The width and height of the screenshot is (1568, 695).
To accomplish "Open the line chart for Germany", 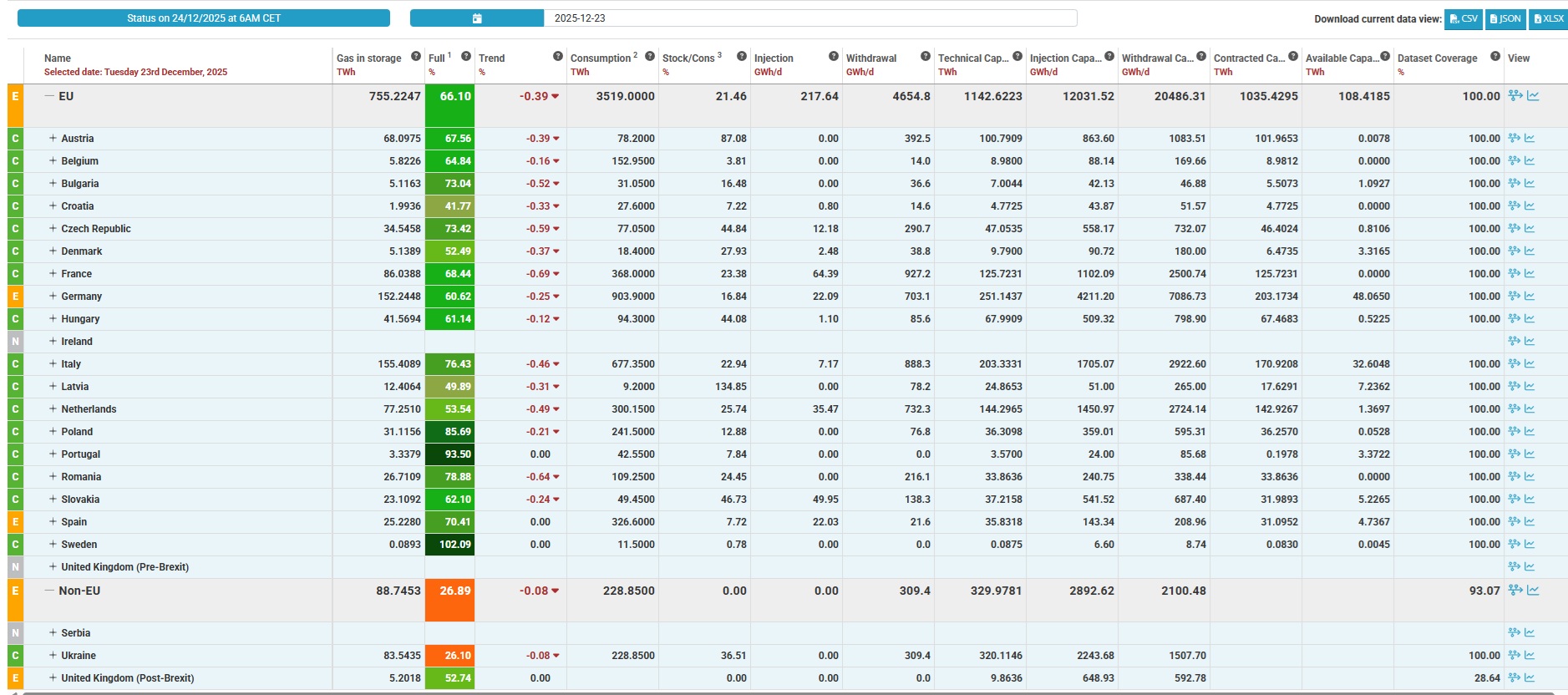I will (1530, 297).
